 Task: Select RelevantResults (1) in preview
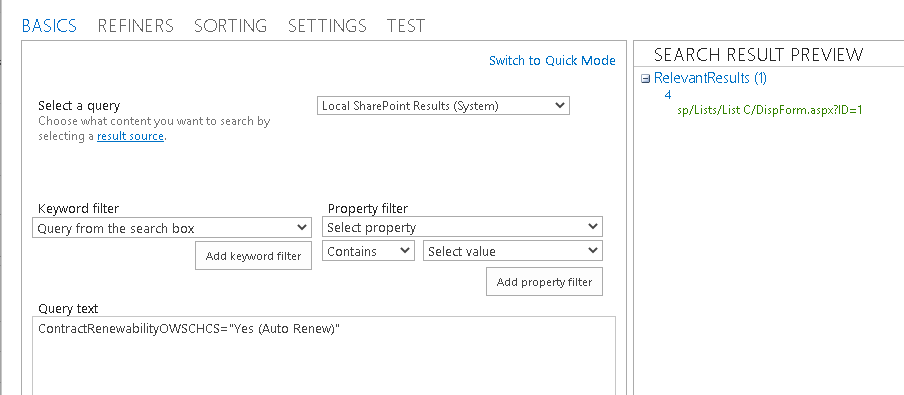pyautogui.click(x=710, y=78)
